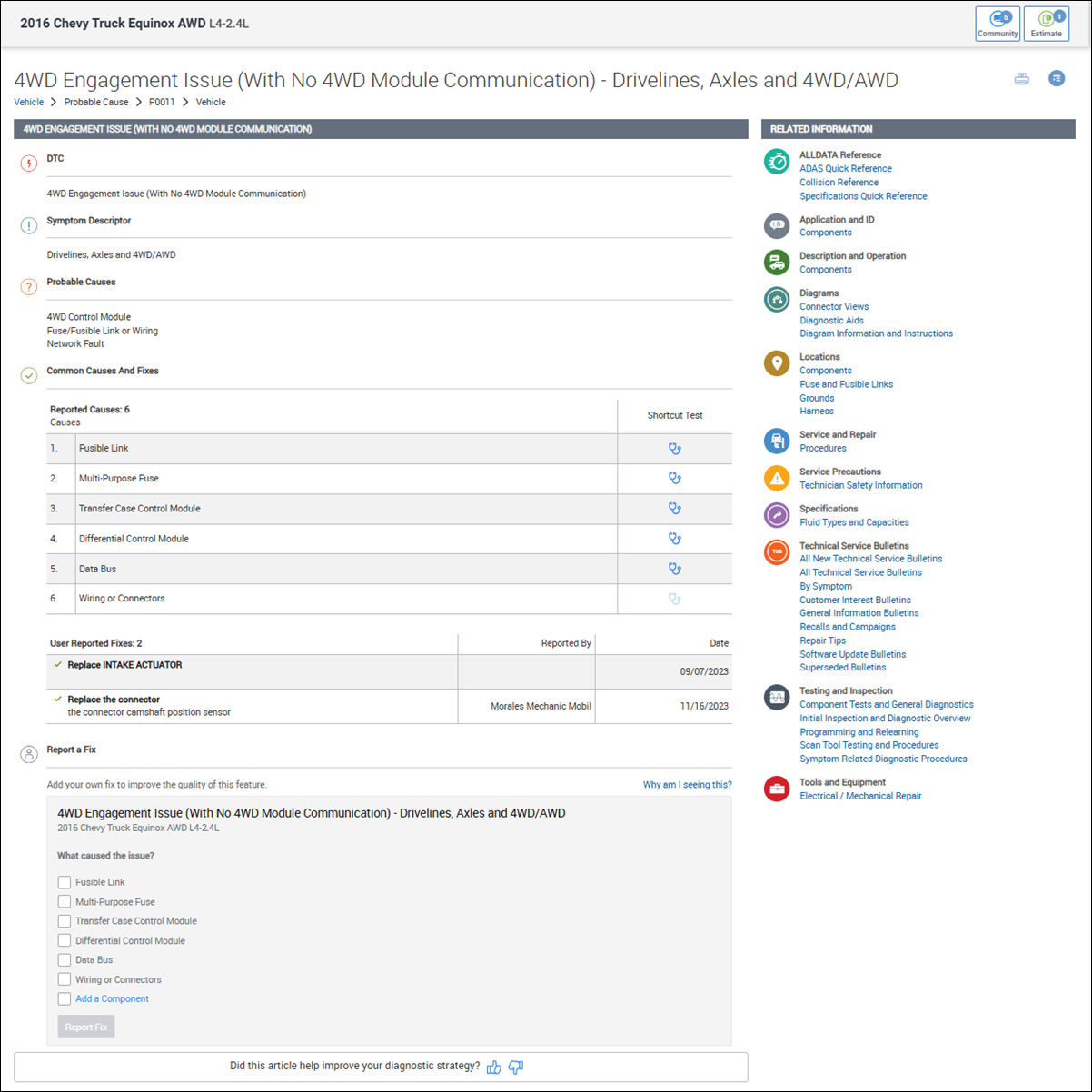Click the print icon
The image size is (1092, 1092).
click(x=1022, y=79)
